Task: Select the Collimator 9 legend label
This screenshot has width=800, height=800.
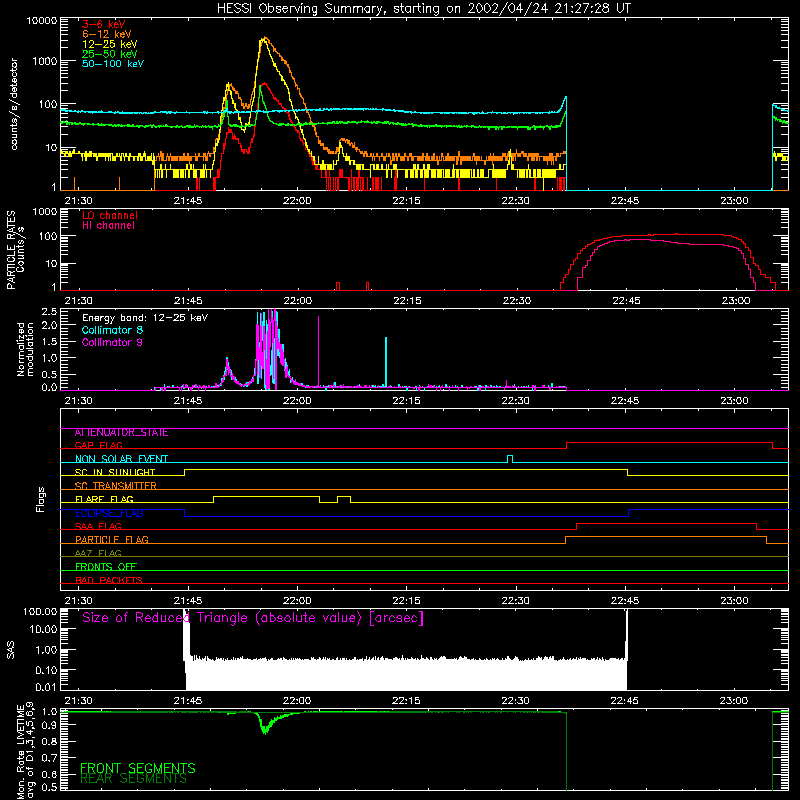Action: [112, 342]
